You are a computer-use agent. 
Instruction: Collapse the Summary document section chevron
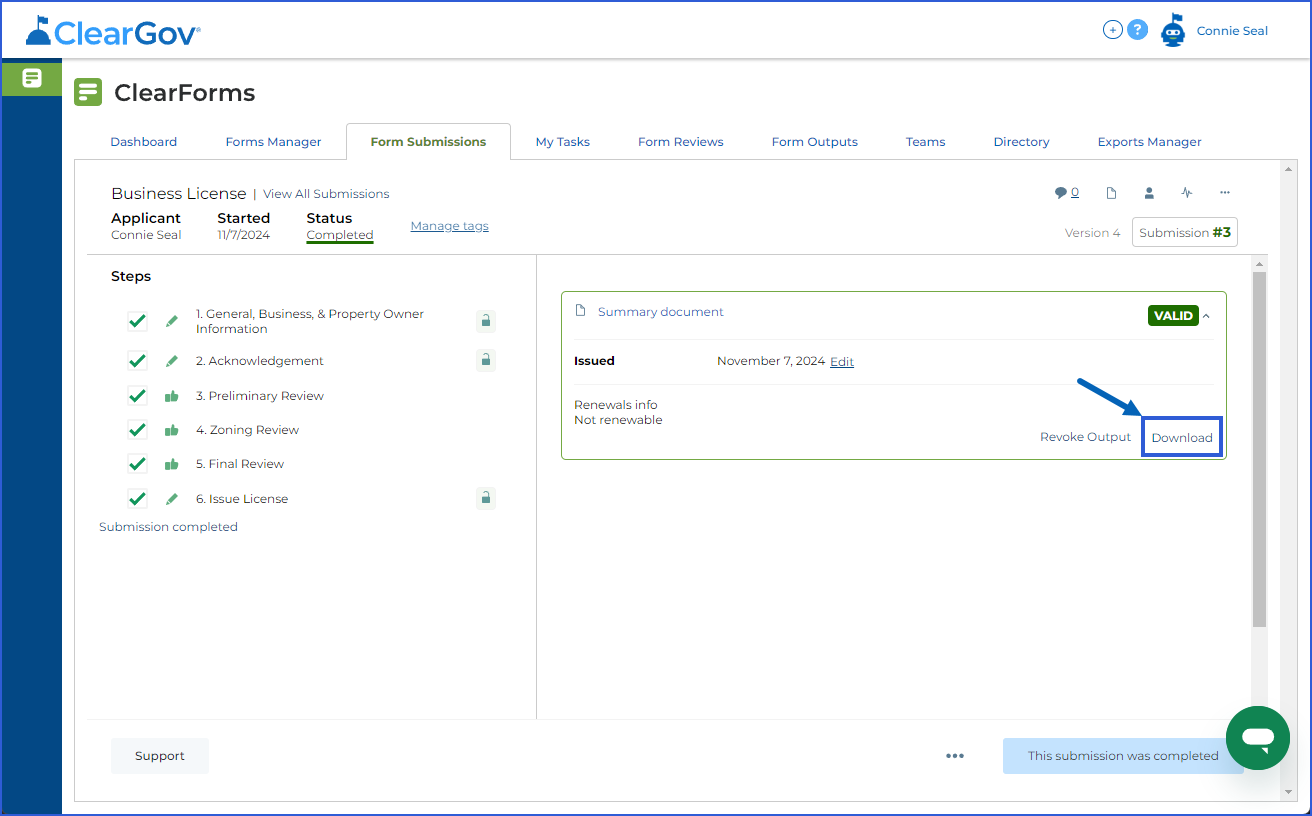(1206, 315)
